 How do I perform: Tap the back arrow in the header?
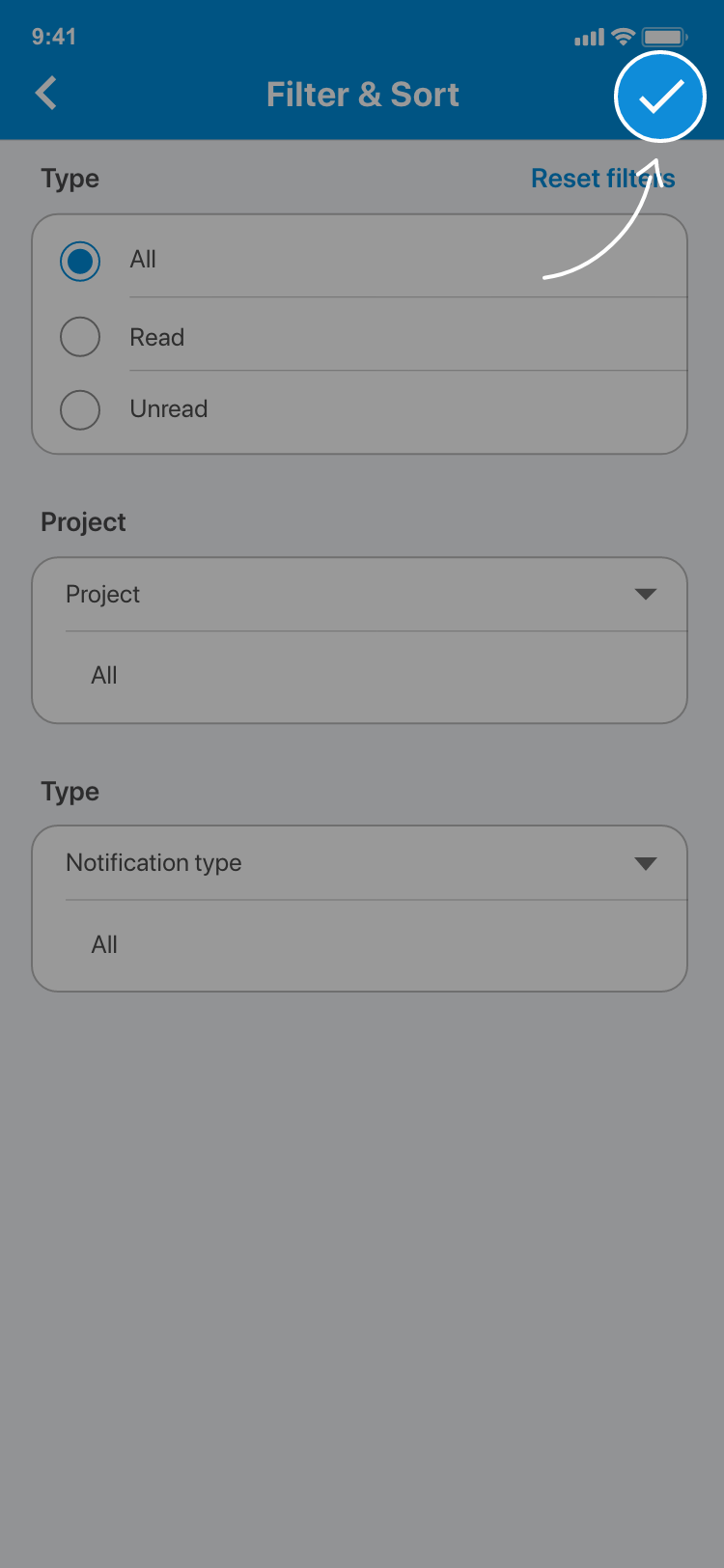coord(46,94)
